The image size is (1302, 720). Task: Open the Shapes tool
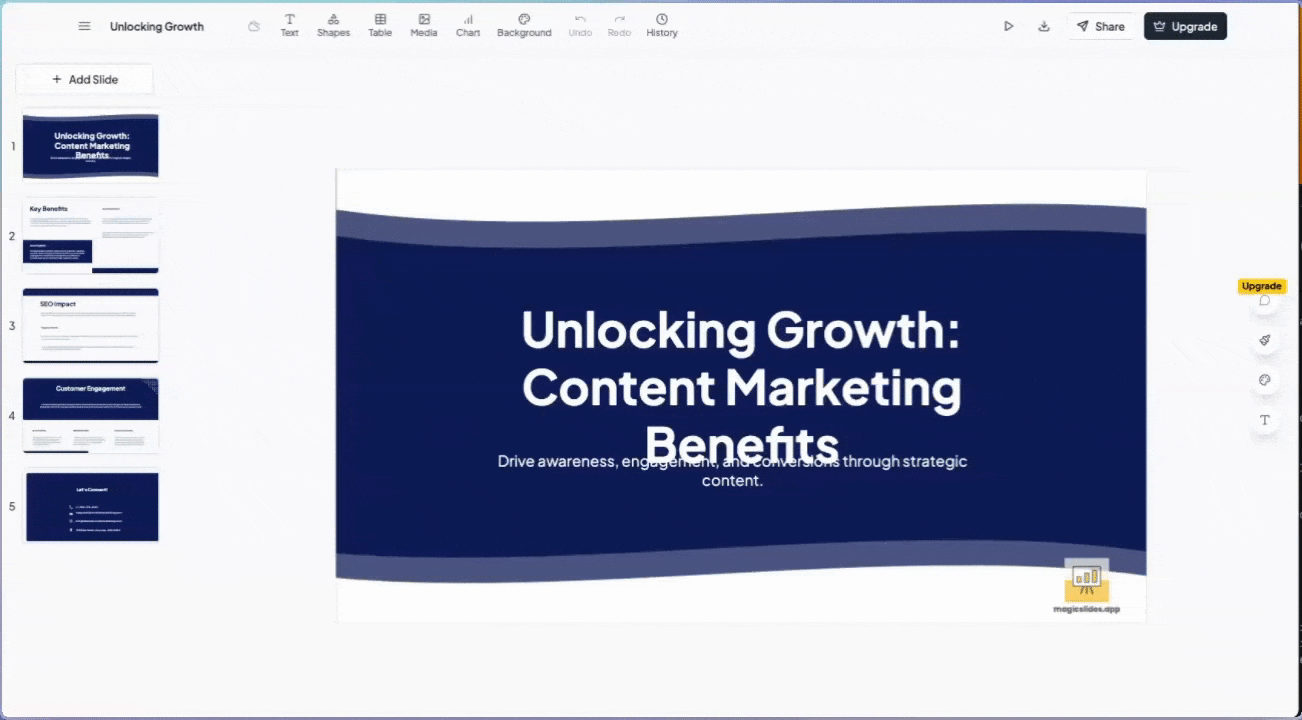[x=333, y=25]
